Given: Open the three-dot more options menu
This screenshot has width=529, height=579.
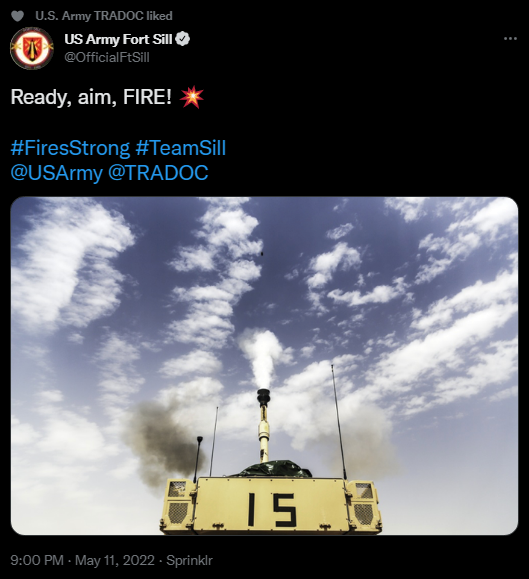Looking at the screenshot, I should pyautogui.click(x=510, y=38).
